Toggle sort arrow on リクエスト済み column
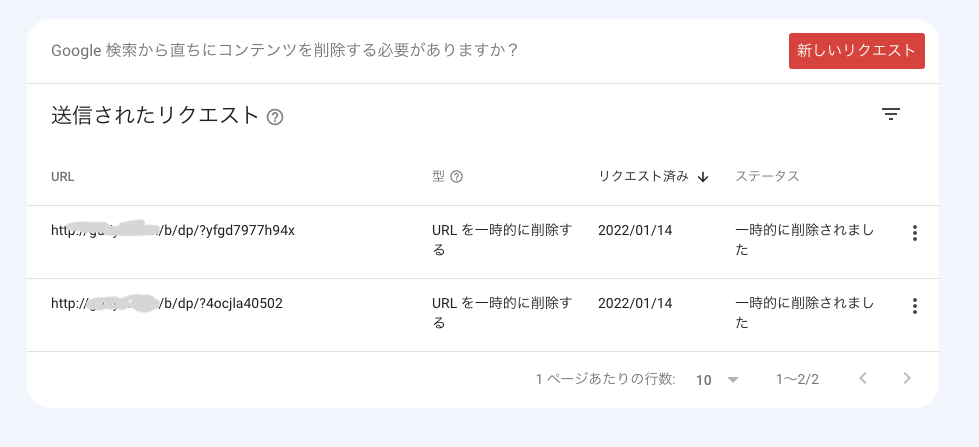This screenshot has width=979, height=447. [x=703, y=177]
